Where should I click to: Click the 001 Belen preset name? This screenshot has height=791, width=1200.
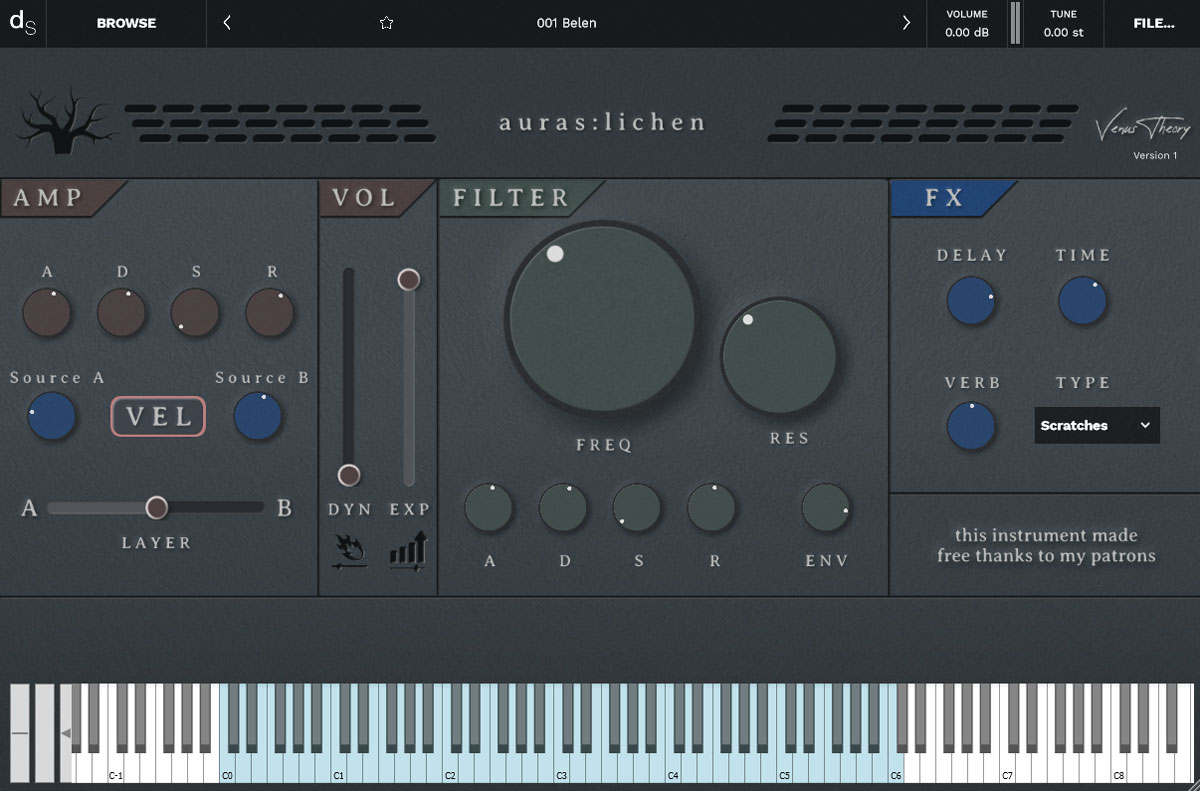tap(566, 23)
